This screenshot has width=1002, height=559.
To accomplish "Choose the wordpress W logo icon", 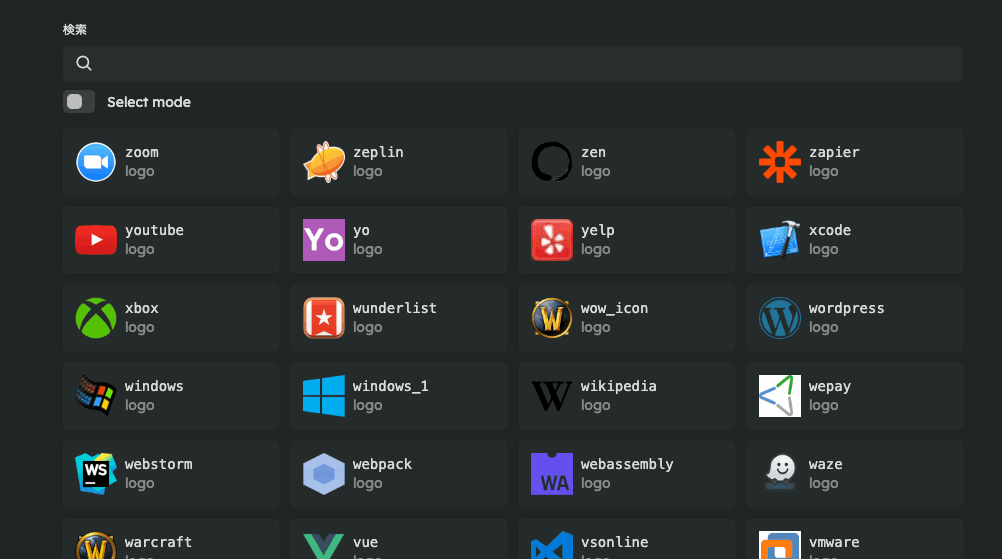I will [x=780, y=318].
